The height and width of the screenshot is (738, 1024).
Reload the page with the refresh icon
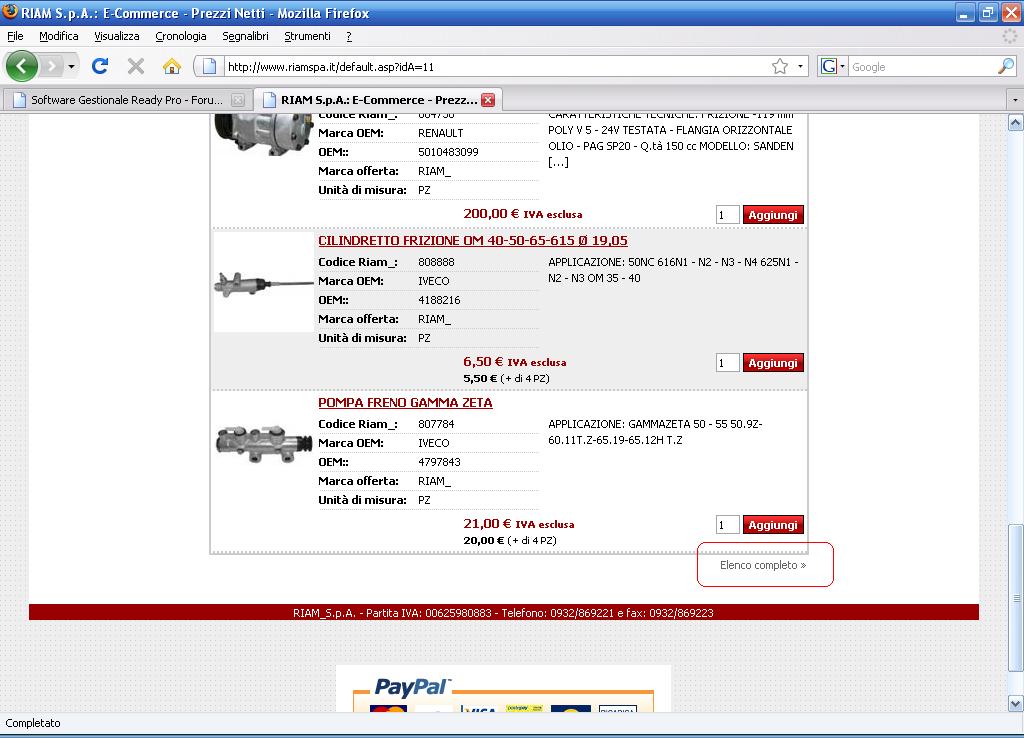click(x=100, y=66)
